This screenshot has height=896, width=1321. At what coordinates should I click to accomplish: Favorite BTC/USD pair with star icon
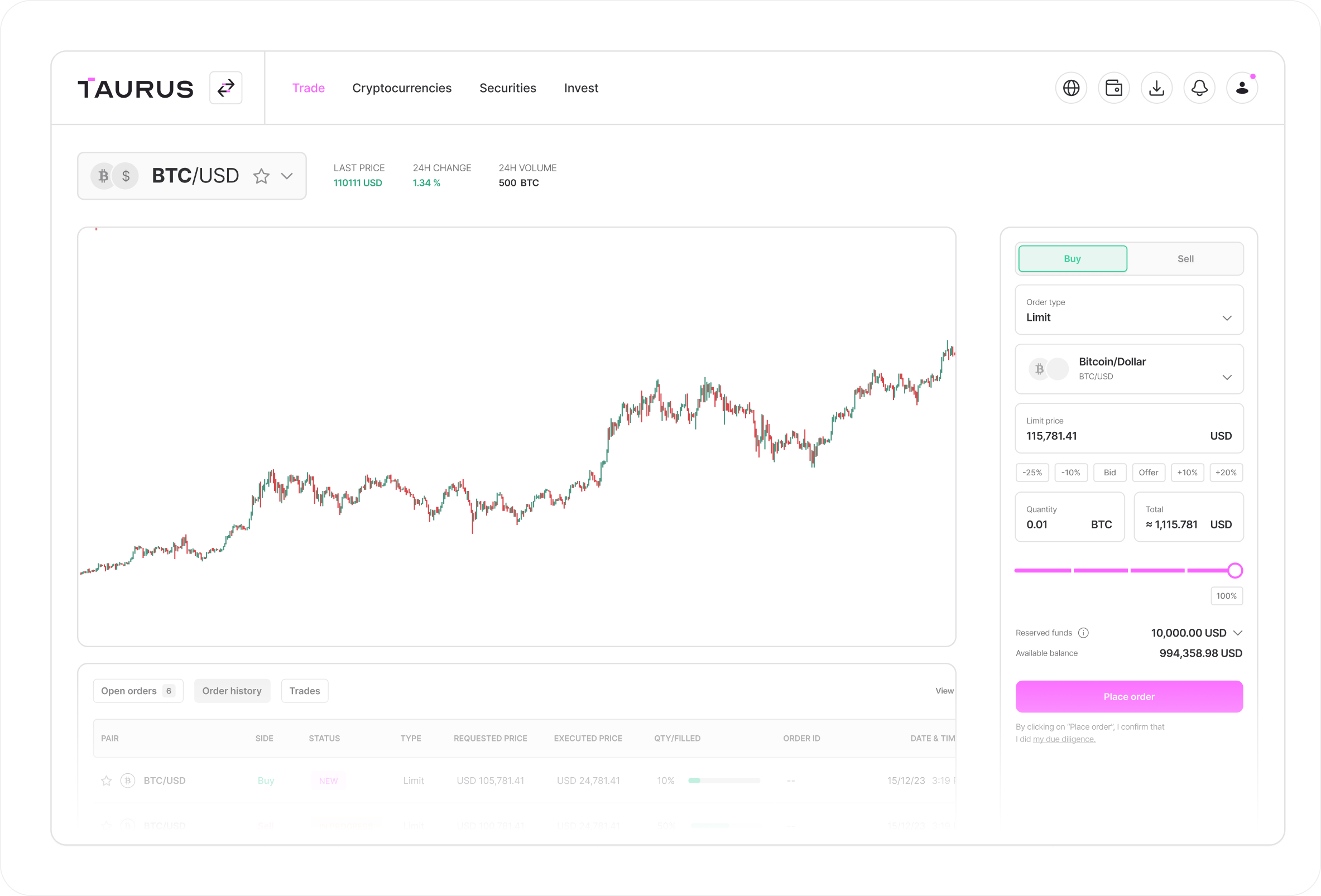[x=262, y=176]
